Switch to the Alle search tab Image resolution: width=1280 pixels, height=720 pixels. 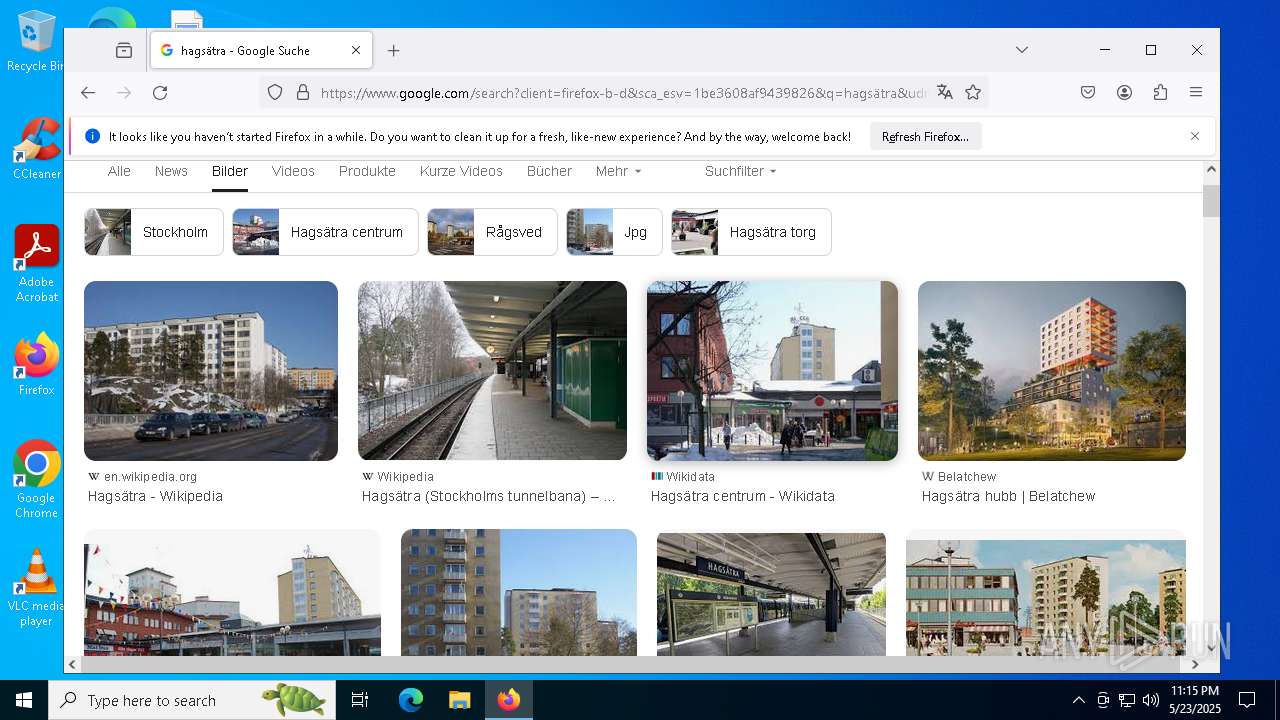click(x=119, y=171)
